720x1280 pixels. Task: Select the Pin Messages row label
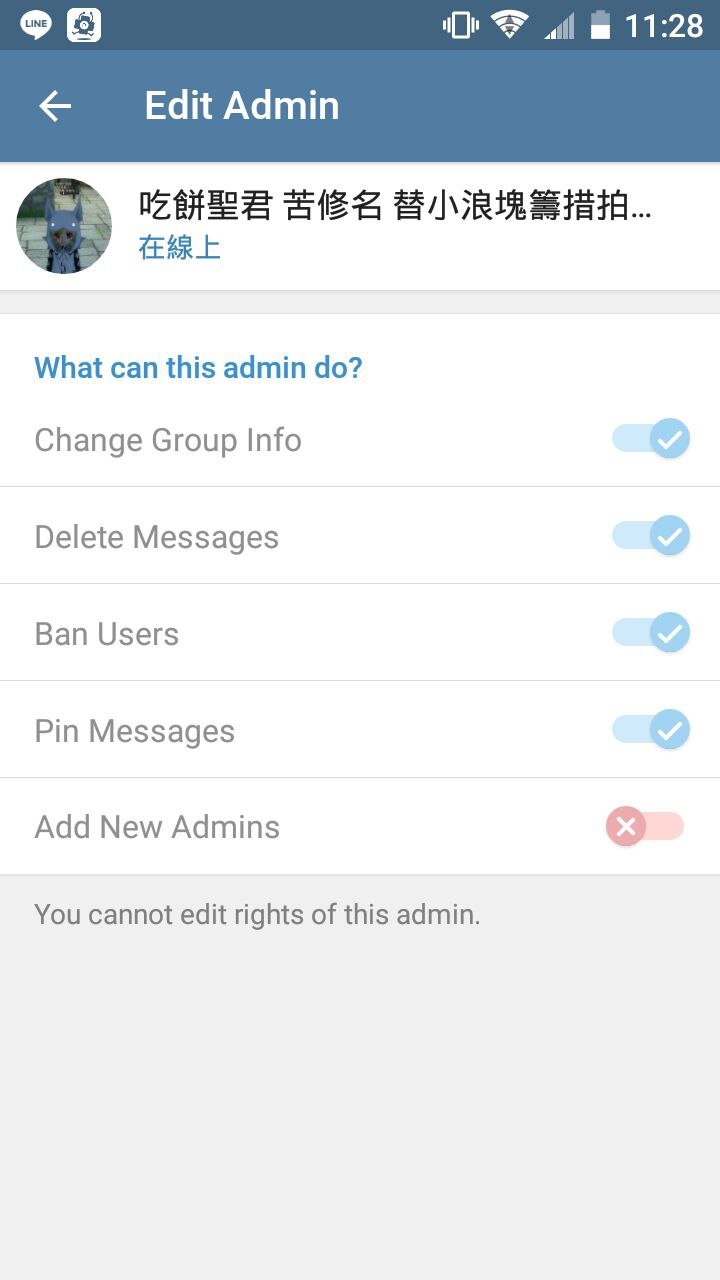click(x=135, y=731)
